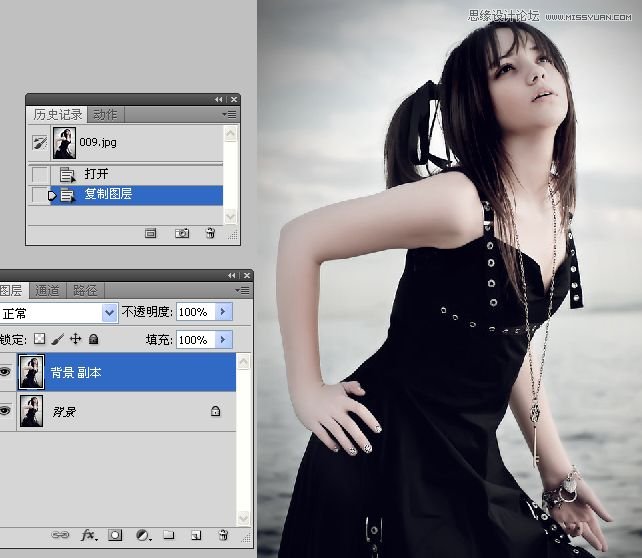Switch to the 动作 tab
This screenshot has height=558, width=642.
105,115
